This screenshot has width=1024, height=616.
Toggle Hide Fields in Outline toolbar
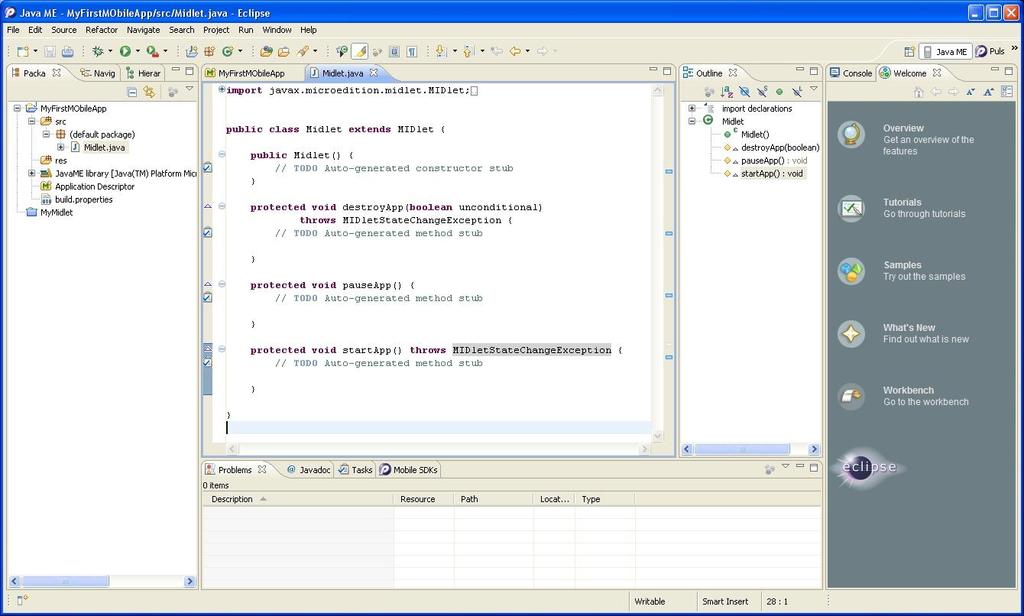(744, 92)
